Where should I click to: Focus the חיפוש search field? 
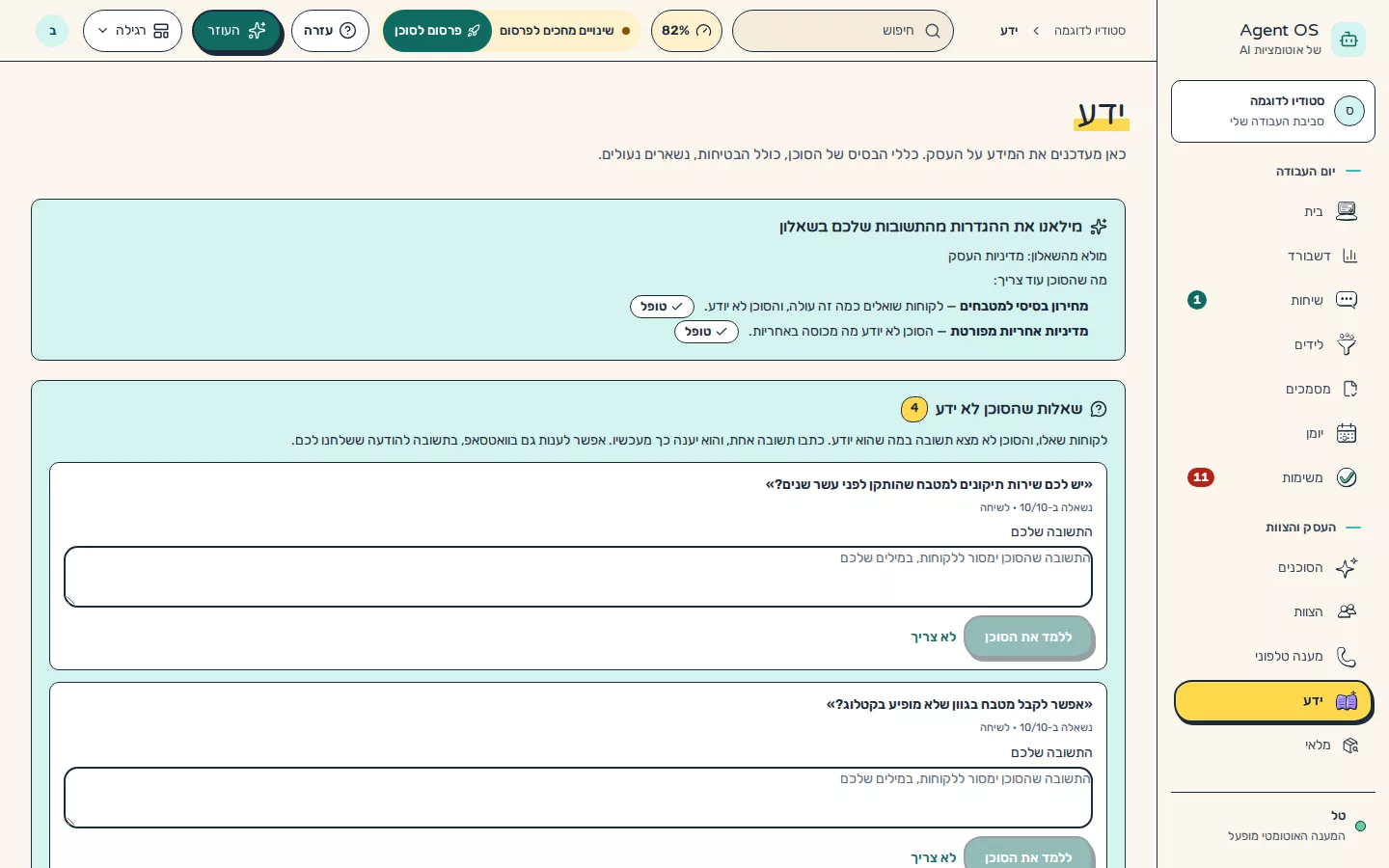coord(843,31)
